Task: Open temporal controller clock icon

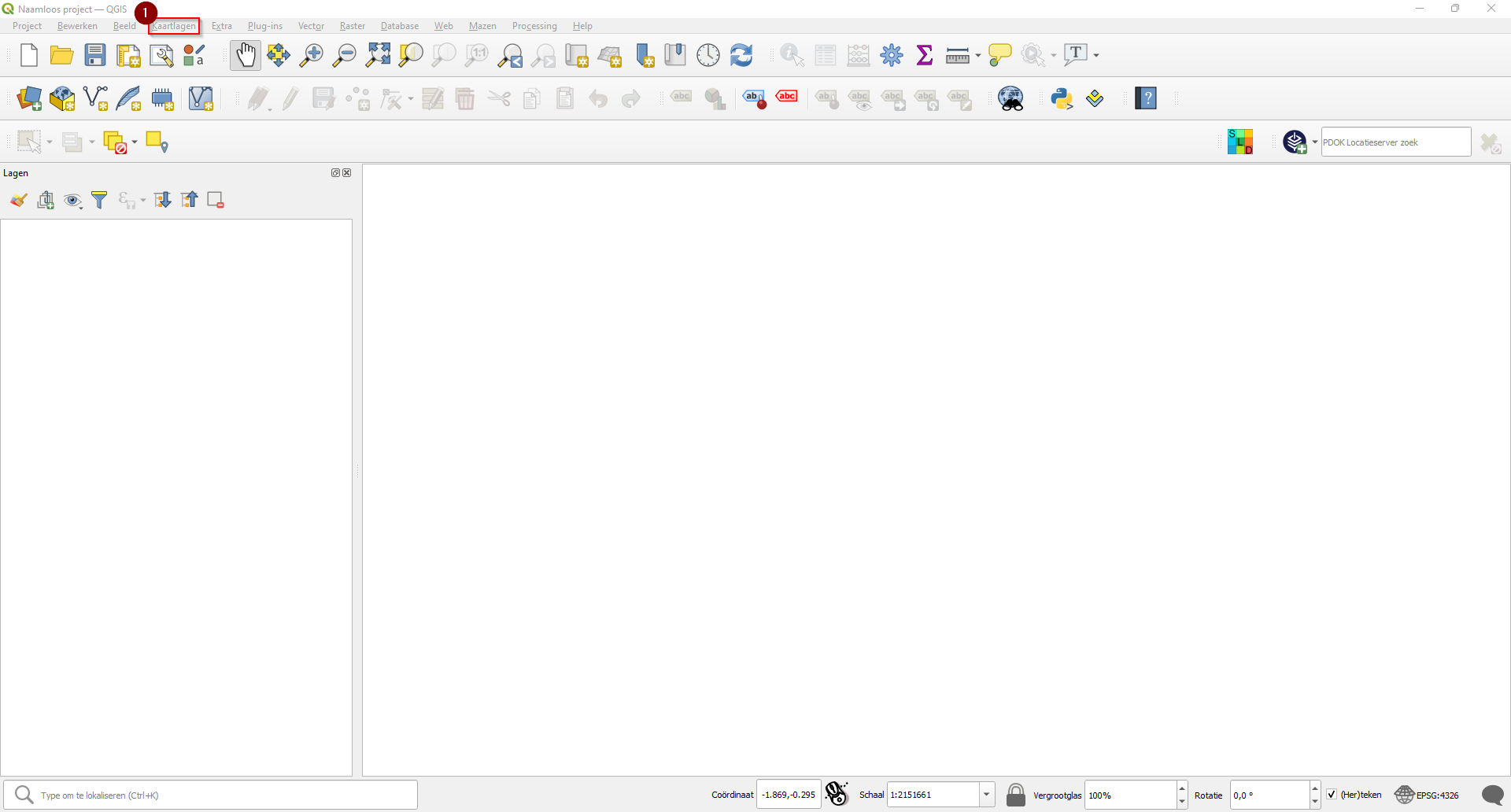Action: point(708,55)
